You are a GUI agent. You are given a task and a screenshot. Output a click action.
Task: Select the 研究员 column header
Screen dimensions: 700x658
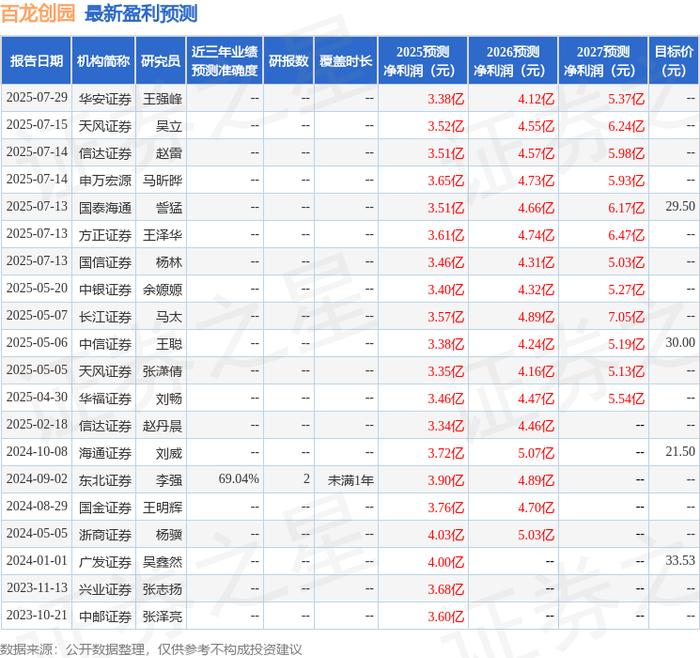point(161,61)
